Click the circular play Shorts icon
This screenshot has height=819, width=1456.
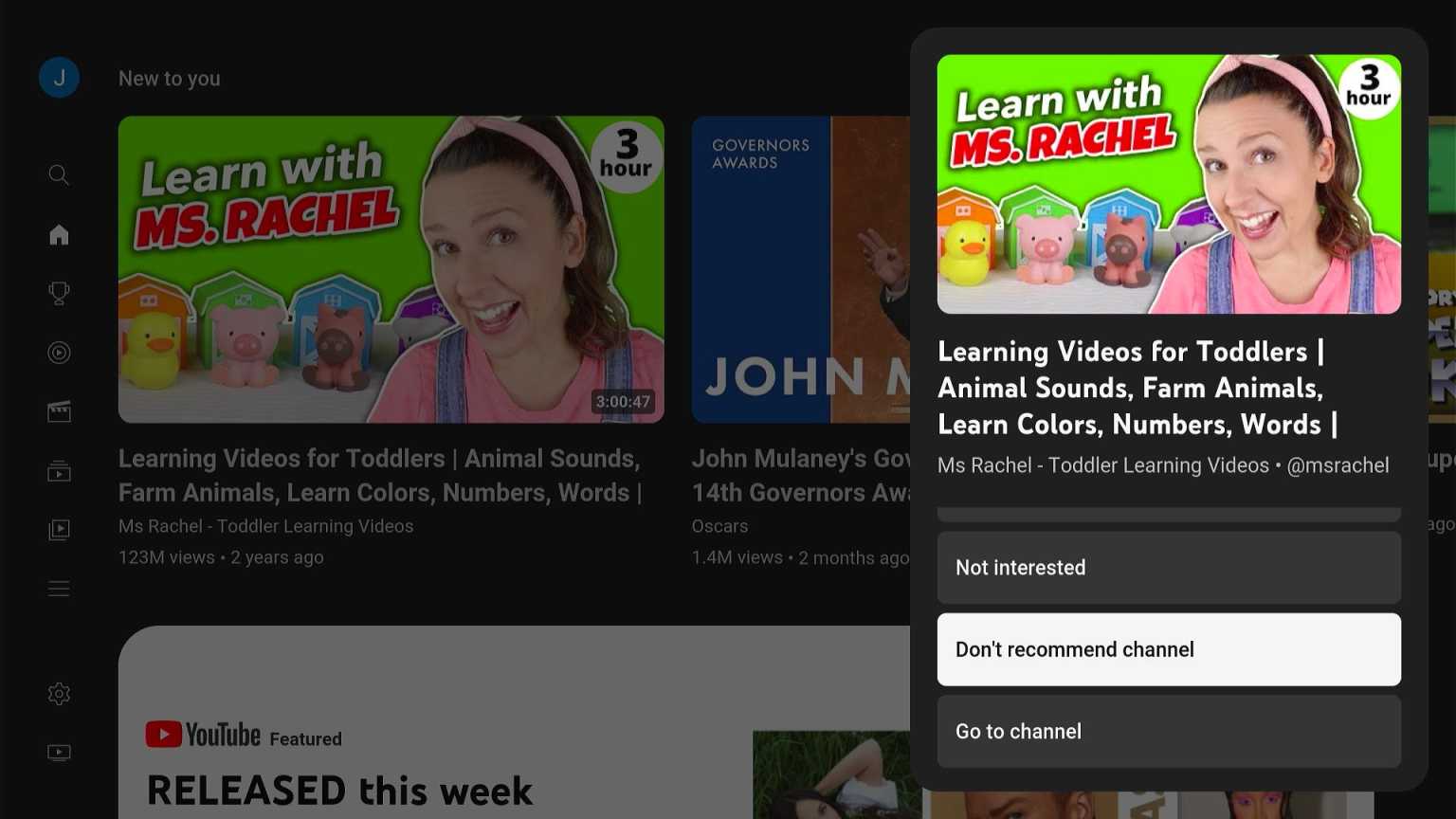(x=59, y=352)
